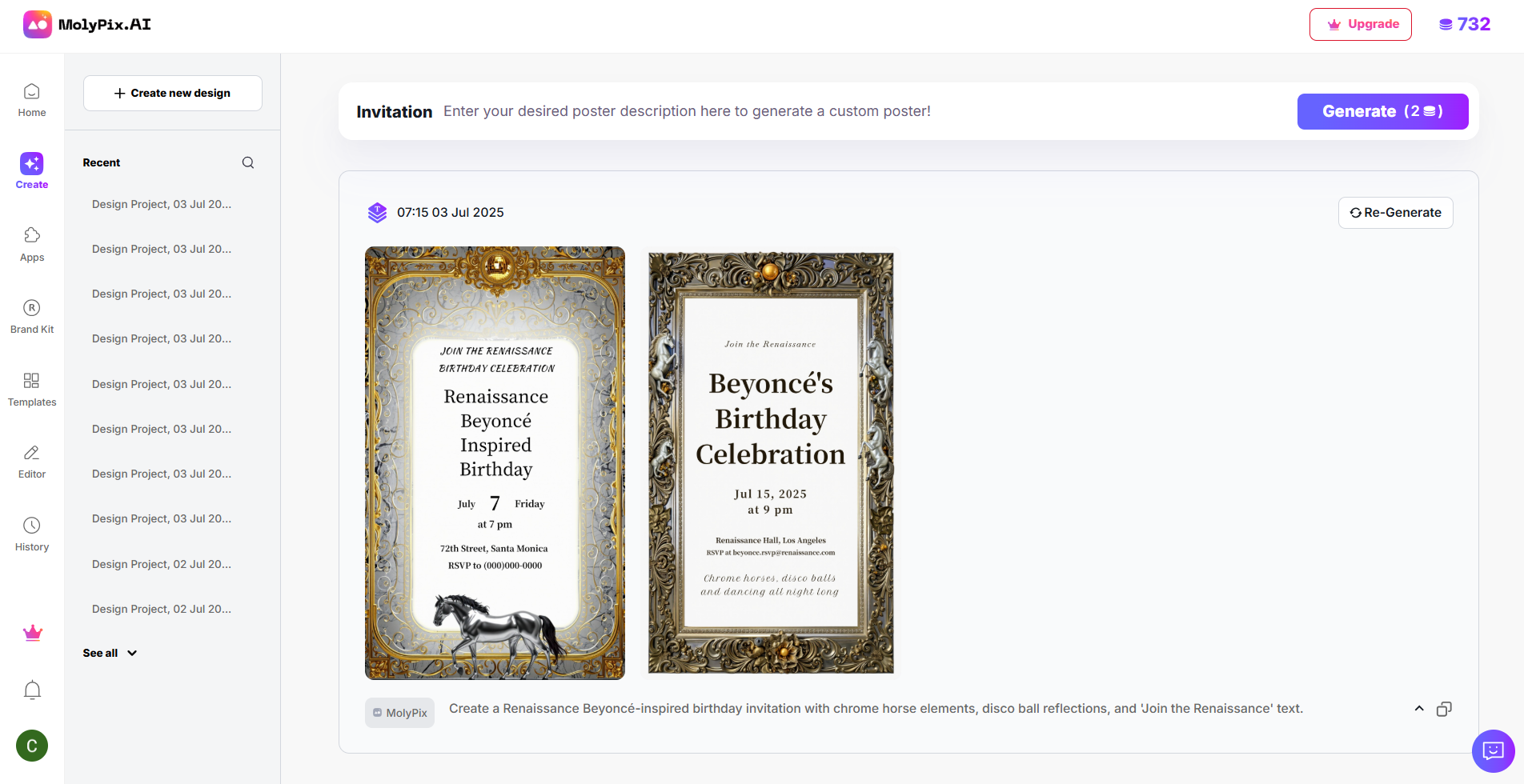Click the Upgrade button
The height and width of the screenshot is (784, 1524).
(1361, 24)
